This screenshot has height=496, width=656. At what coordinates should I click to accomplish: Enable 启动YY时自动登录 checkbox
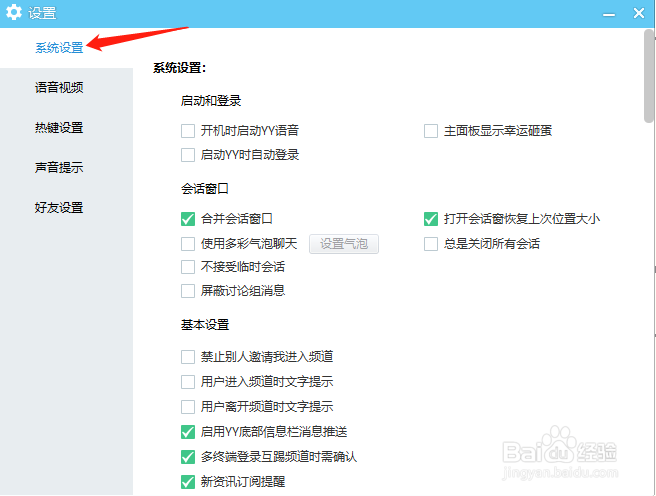click(x=188, y=155)
